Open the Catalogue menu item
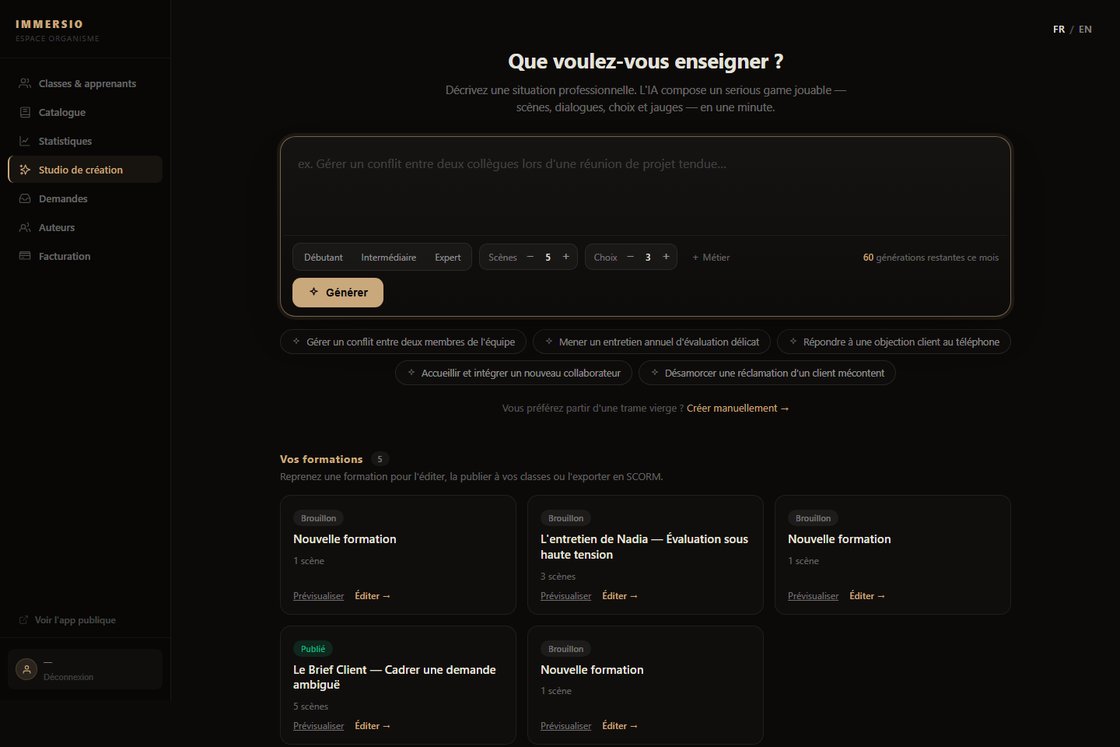1120x747 pixels. (85, 112)
